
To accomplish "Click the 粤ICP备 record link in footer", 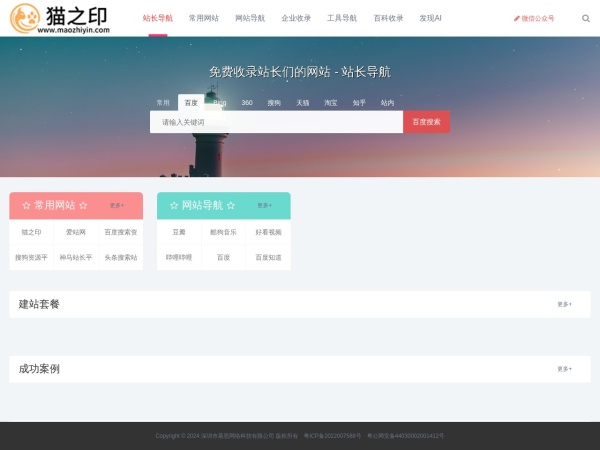I will (x=332, y=436).
